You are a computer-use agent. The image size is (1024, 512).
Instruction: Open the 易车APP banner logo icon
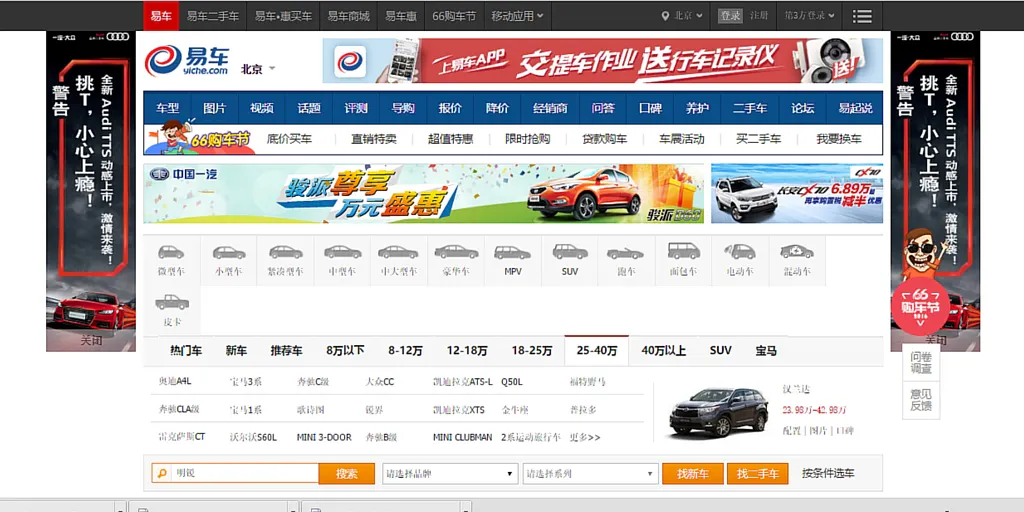click(x=351, y=61)
